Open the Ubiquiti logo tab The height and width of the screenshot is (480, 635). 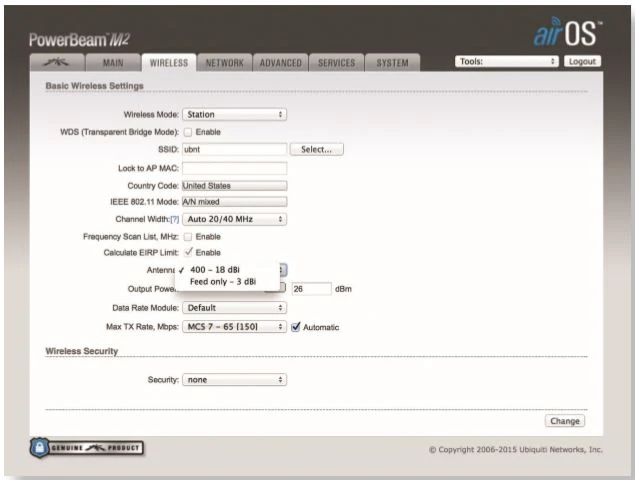(57, 62)
